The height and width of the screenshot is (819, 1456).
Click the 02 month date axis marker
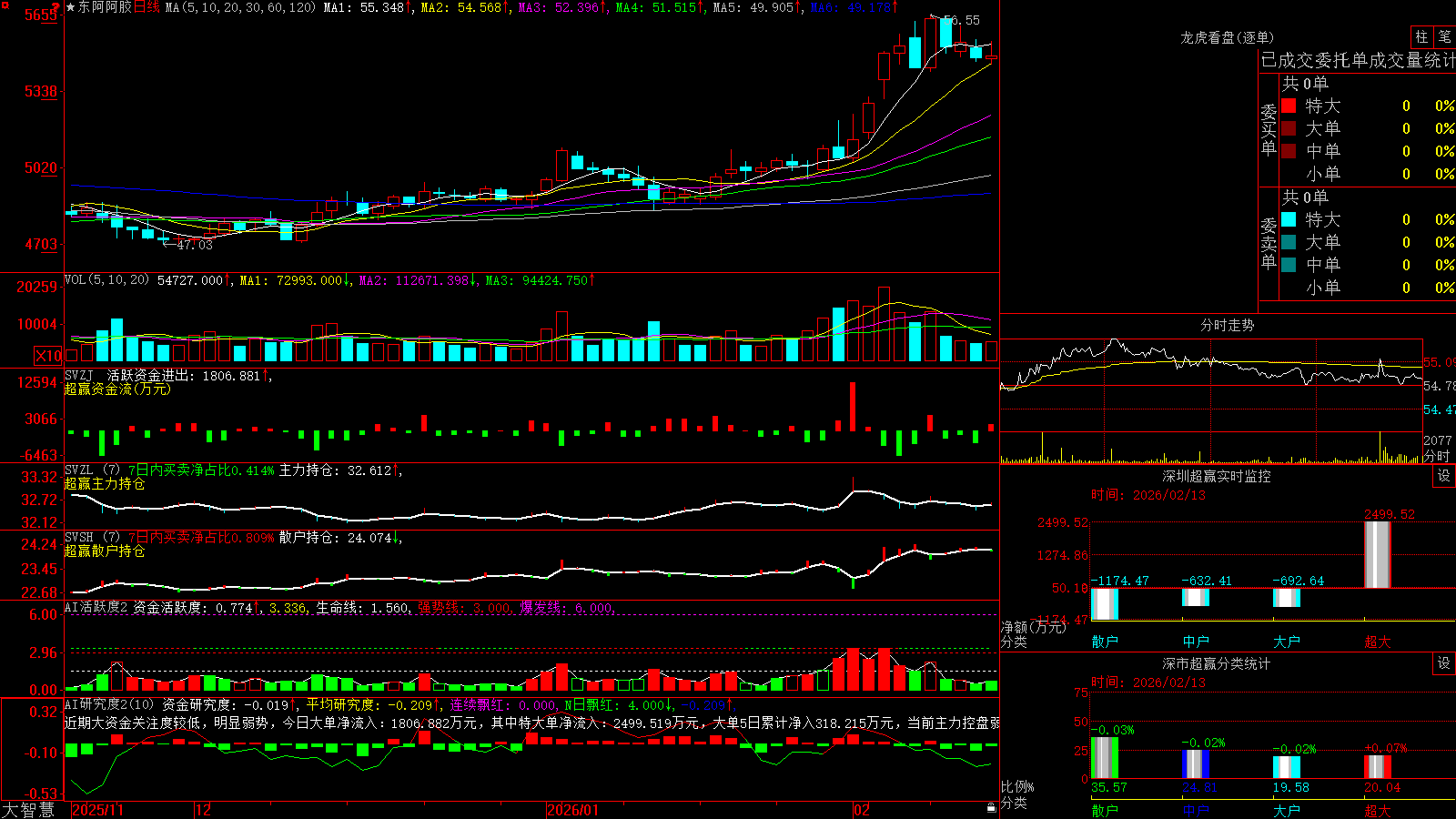[x=861, y=810]
